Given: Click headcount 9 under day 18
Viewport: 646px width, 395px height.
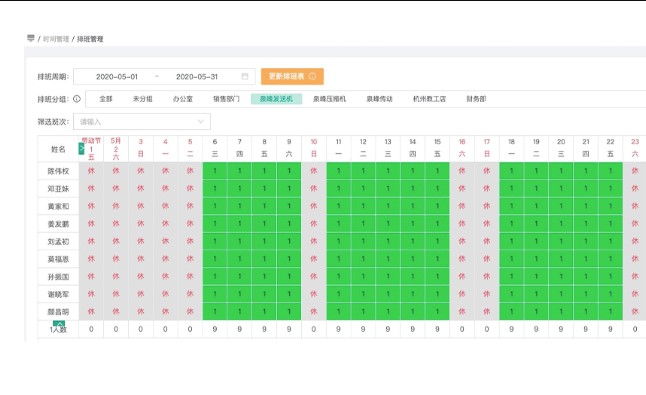Looking at the screenshot, I should tap(511, 330).
